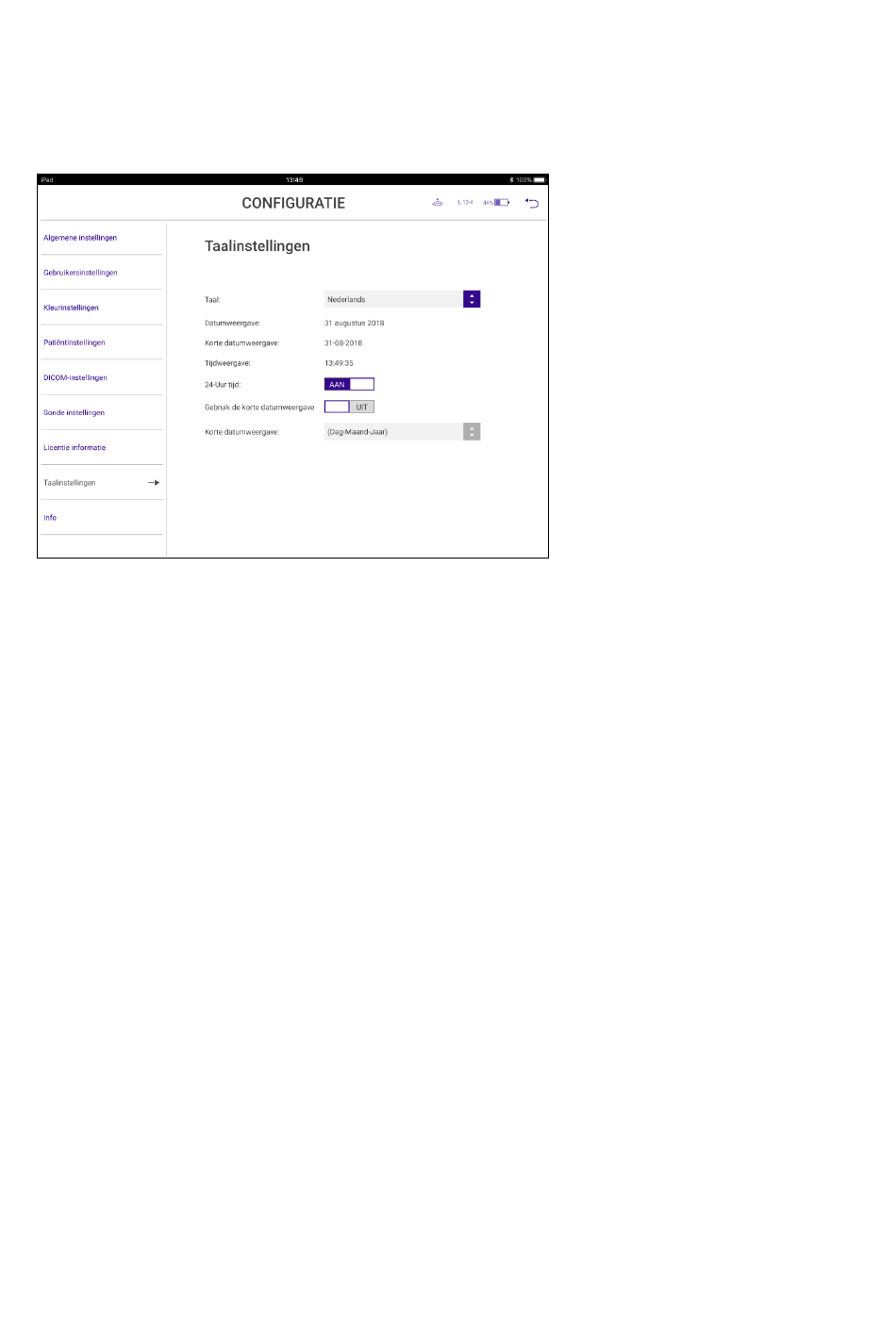Image resolution: width=896 pixels, height=1318 pixels.
Task: Tap the L12-4 probe indicator
Action: pos(465,203)
